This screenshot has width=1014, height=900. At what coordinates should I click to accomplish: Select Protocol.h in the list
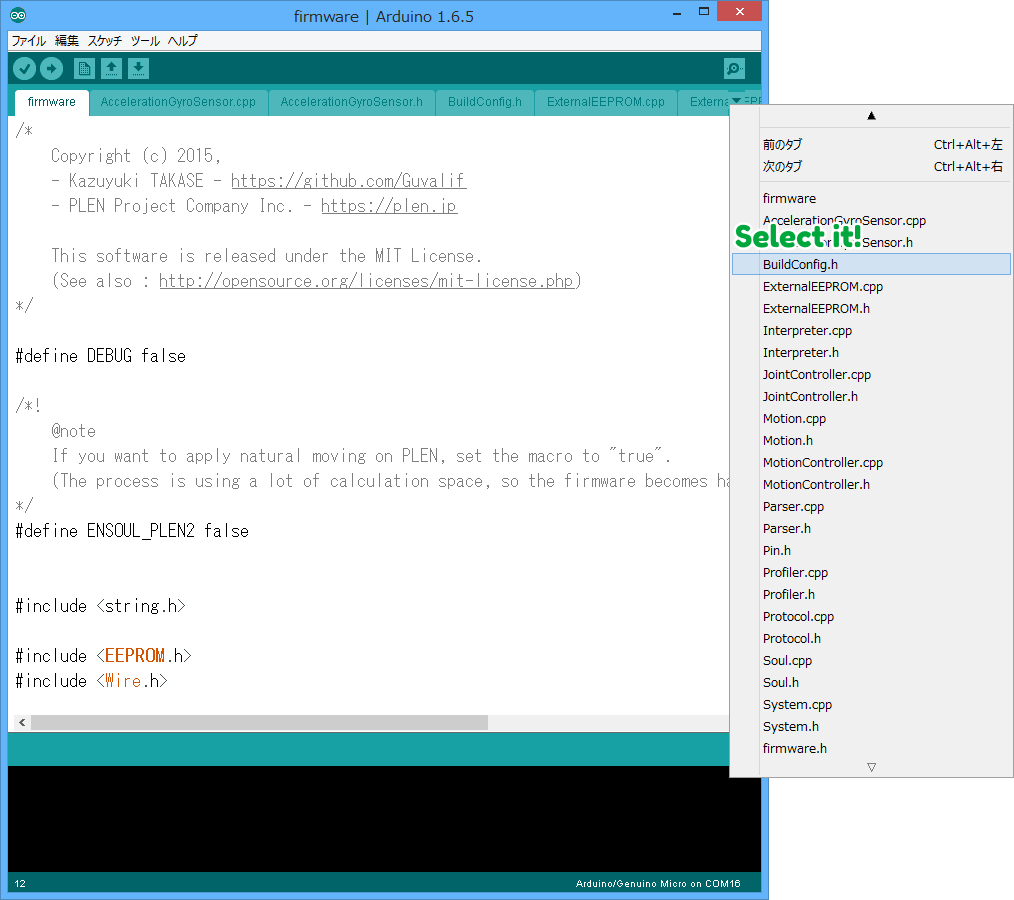tap(871, 638)
